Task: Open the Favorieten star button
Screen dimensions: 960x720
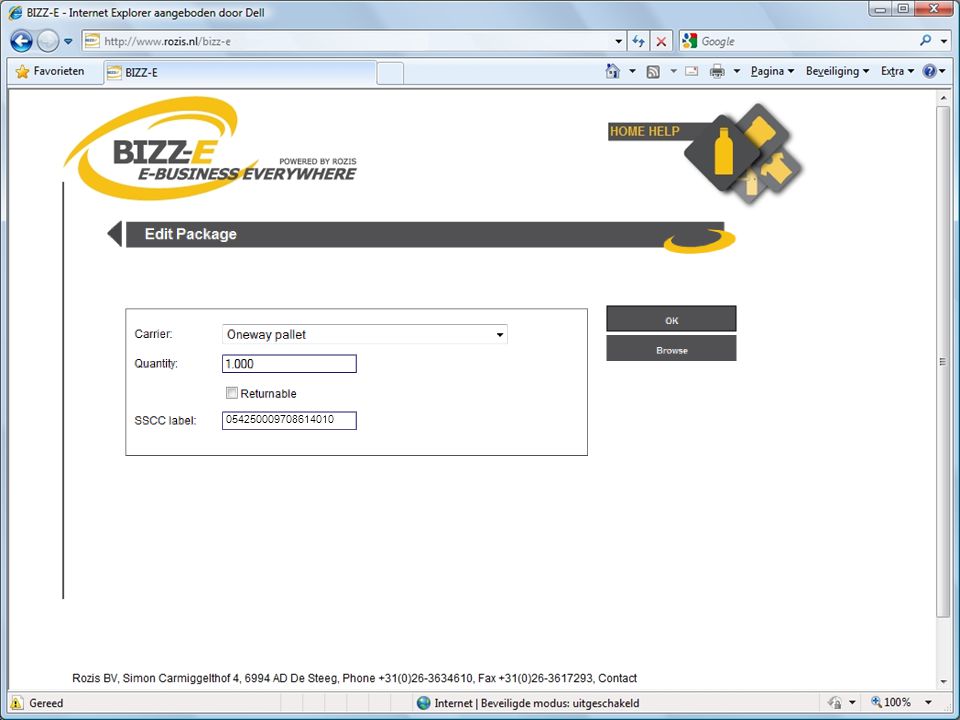Action: point(50,72)
